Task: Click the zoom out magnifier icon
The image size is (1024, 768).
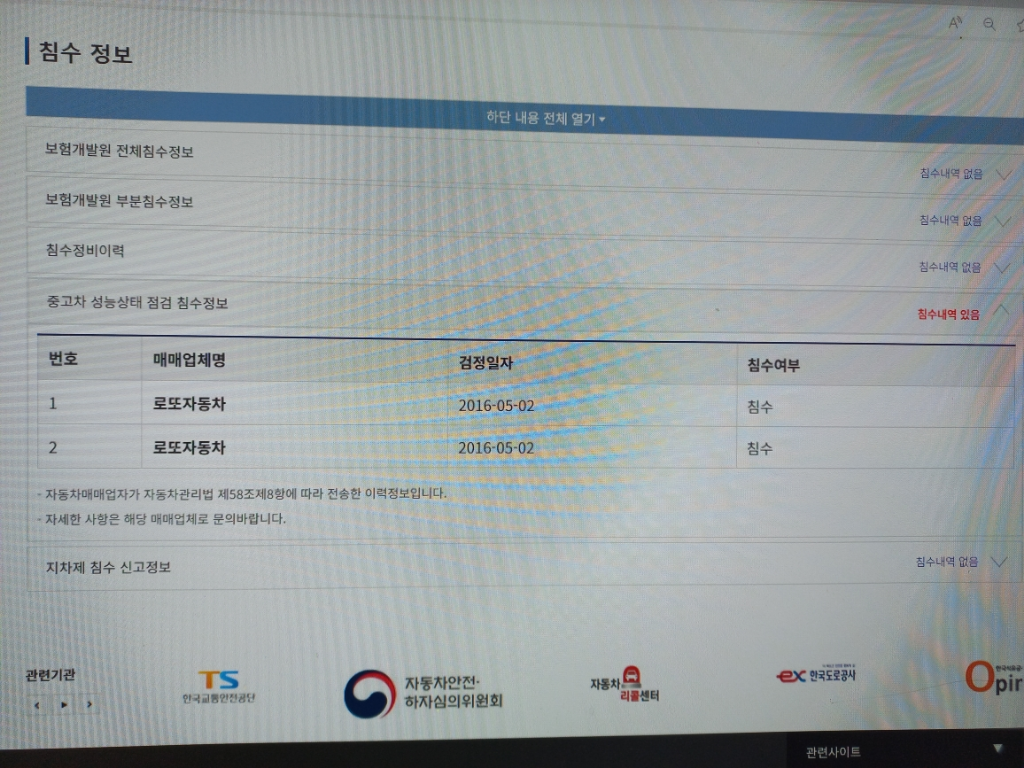Action: pos(989,25)
